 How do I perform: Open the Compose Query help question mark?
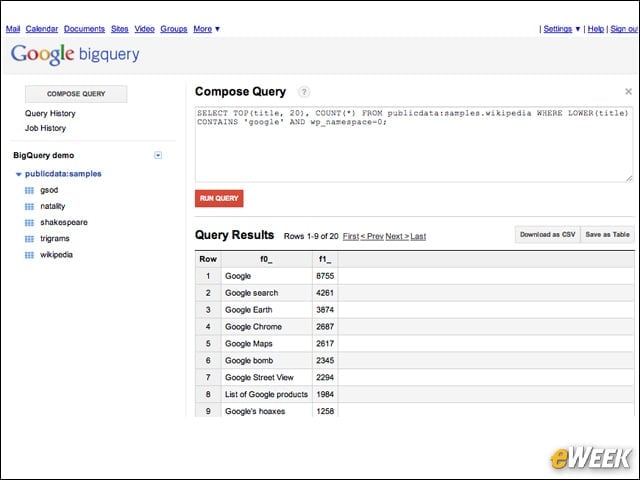coord(304,92)
